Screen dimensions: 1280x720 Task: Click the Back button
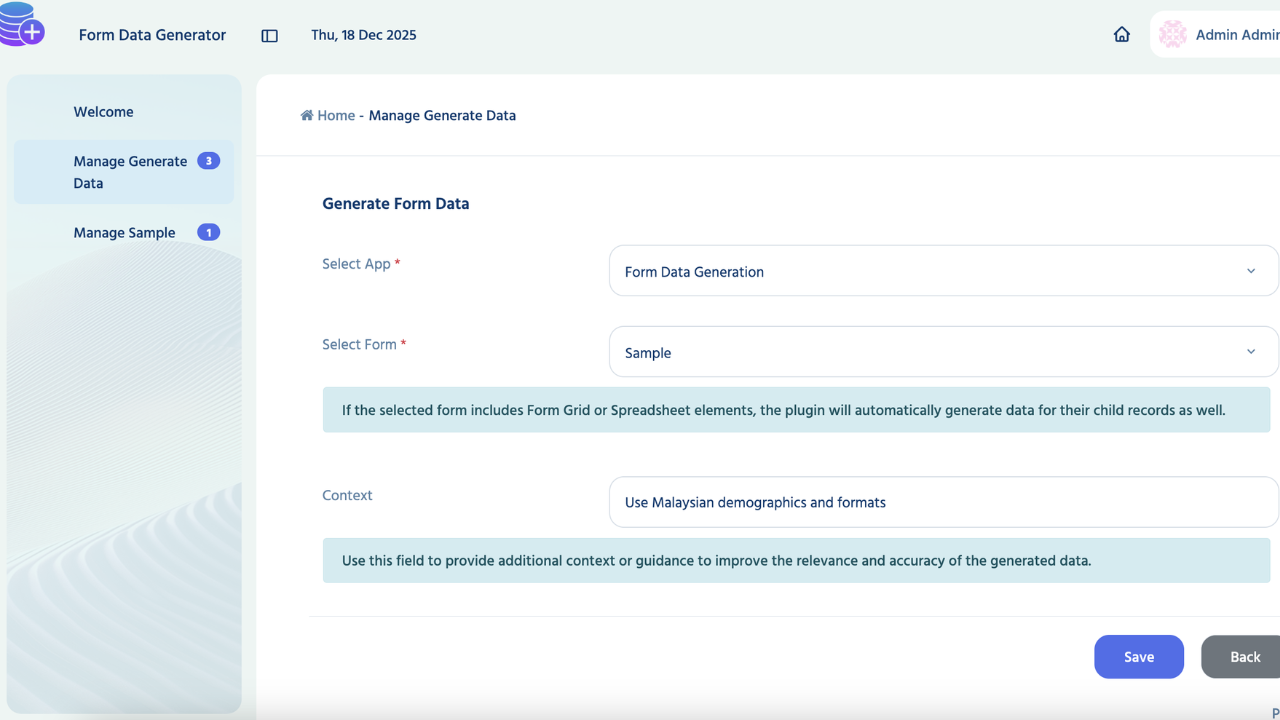point(1243,657)
